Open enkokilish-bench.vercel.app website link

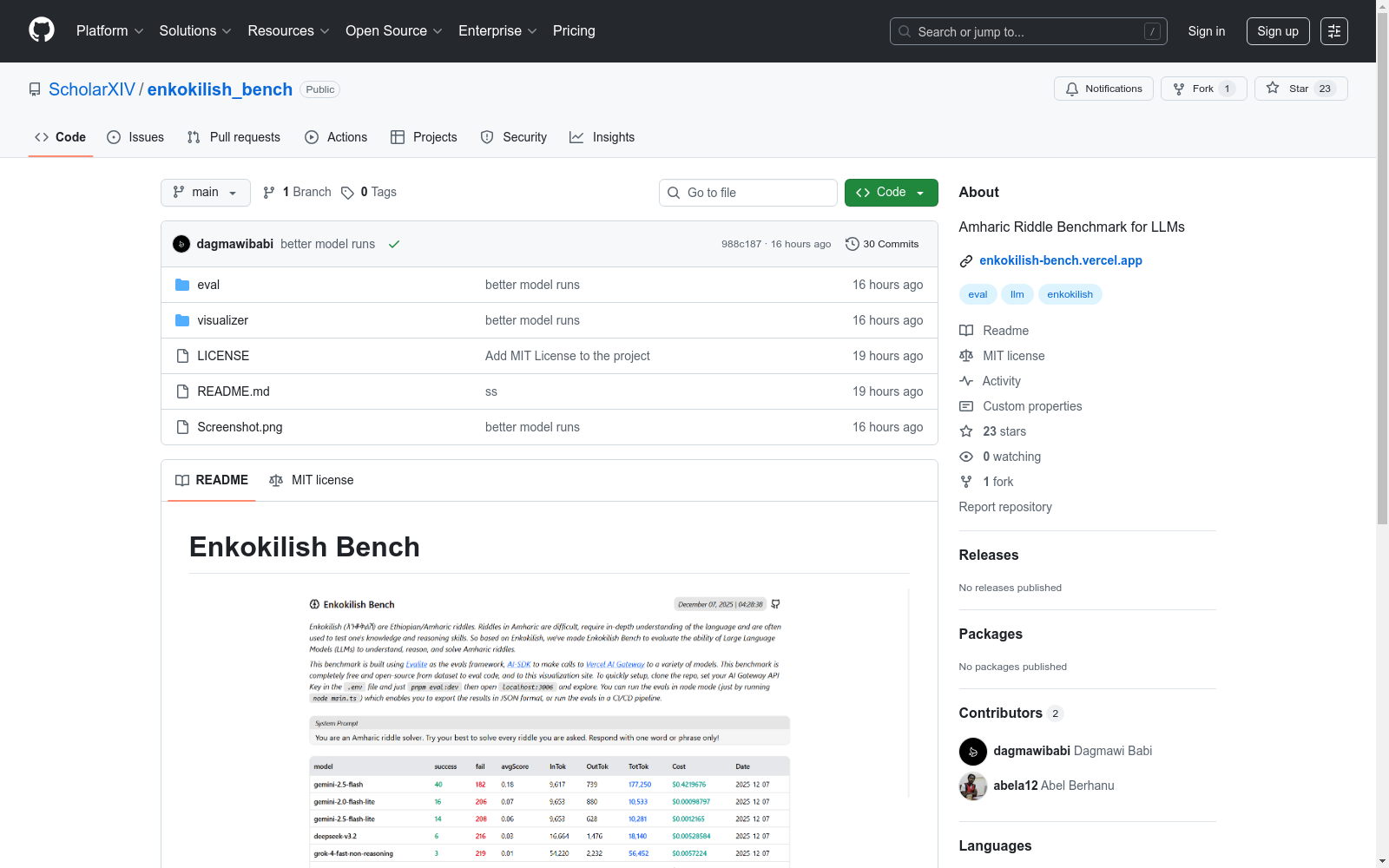[x=1061, y=260]
